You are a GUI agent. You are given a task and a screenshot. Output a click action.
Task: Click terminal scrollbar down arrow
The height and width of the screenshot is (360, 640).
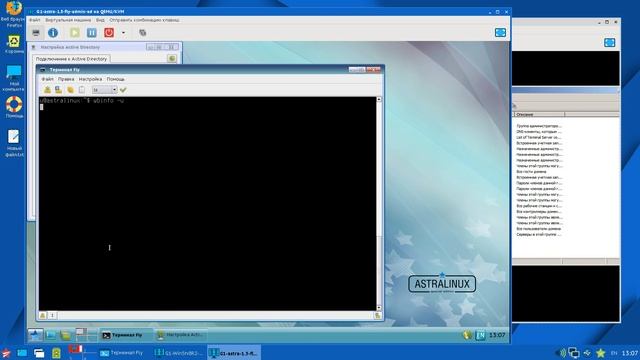tap(379, 308)
